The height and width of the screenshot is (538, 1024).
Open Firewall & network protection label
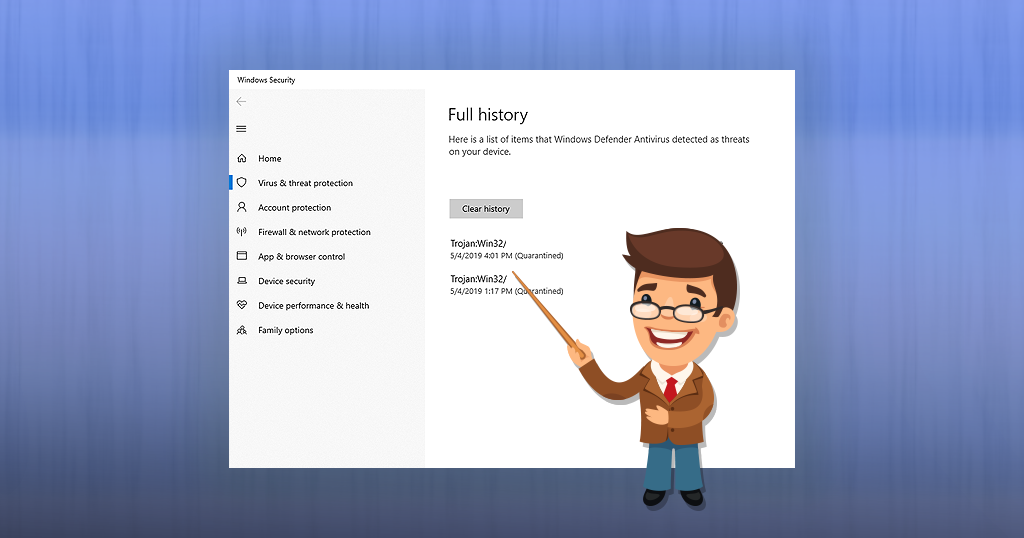tap(314, 232)
